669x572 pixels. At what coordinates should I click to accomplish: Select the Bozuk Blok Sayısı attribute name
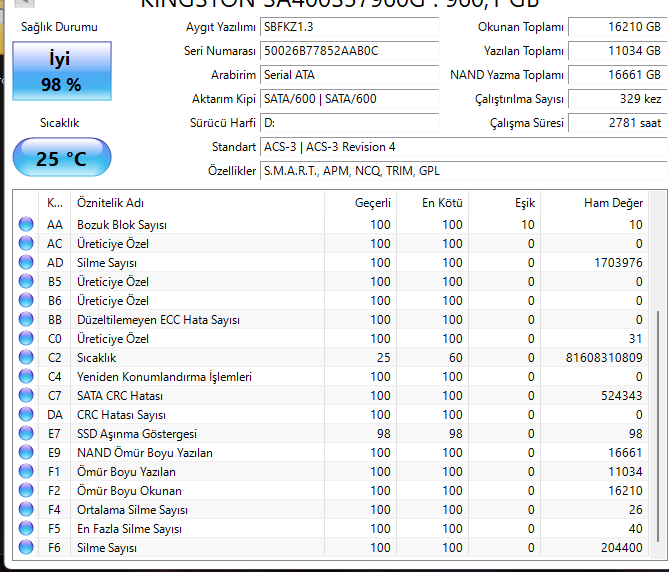(x=122, y=225)
